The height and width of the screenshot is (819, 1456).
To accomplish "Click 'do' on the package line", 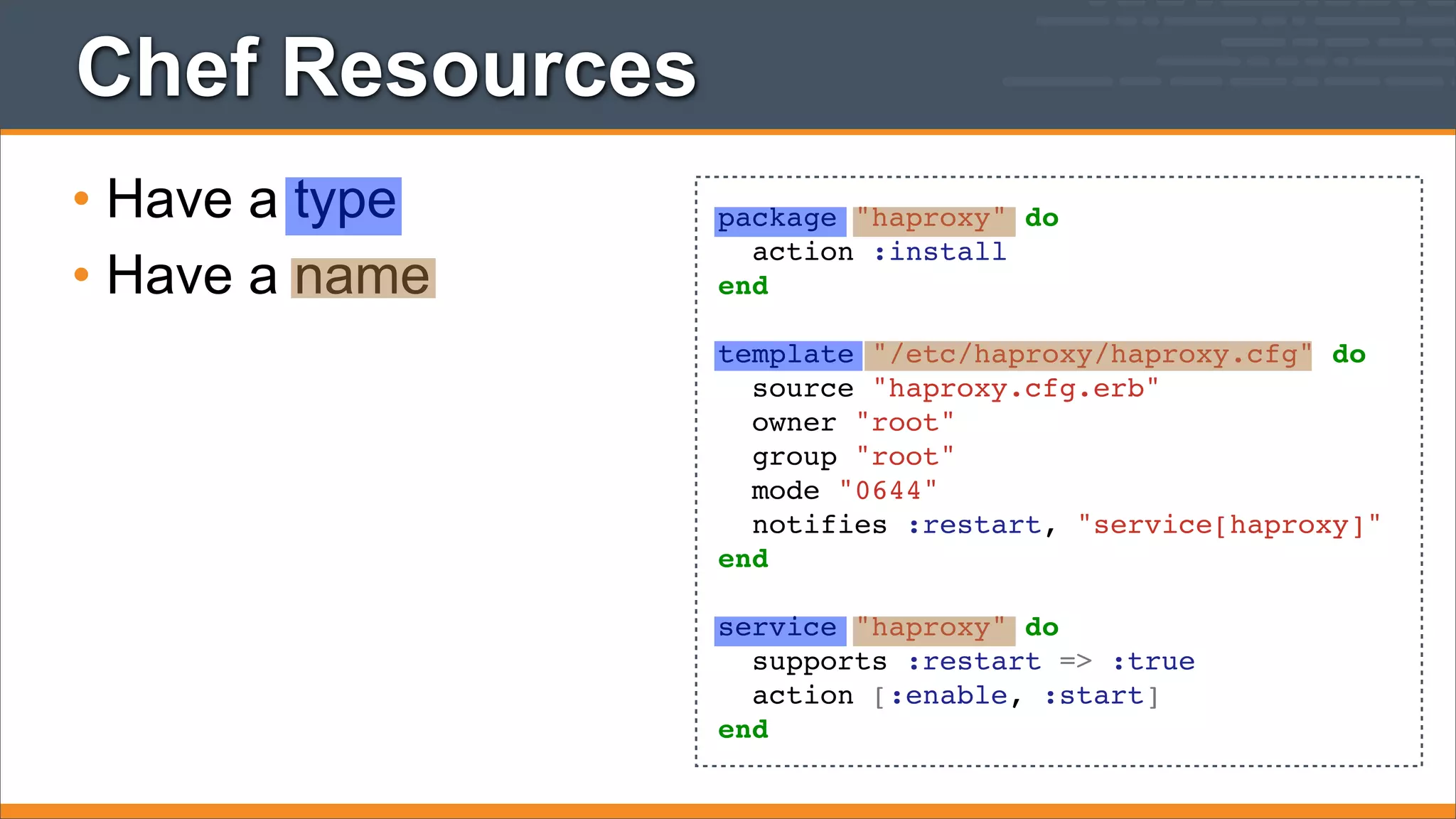I will pos(1042,218).
